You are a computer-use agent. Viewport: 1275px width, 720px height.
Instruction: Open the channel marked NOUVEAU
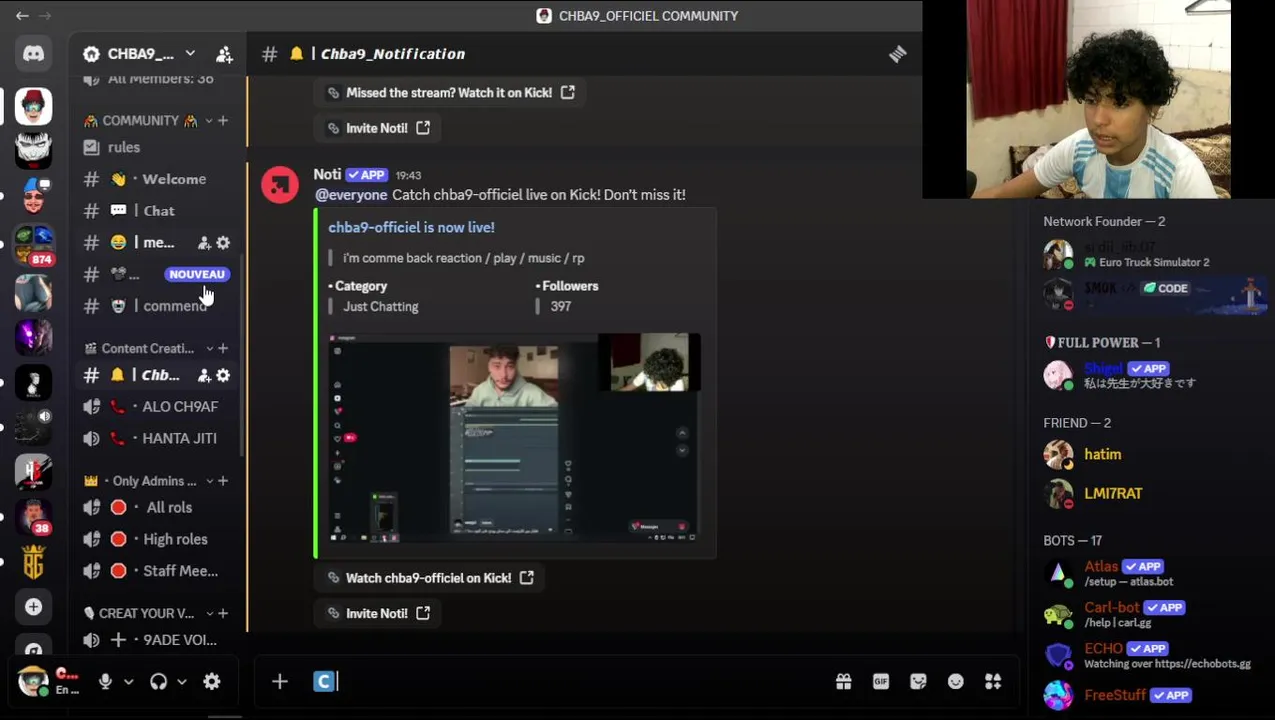pyautogui.click(x=157, y=274)
